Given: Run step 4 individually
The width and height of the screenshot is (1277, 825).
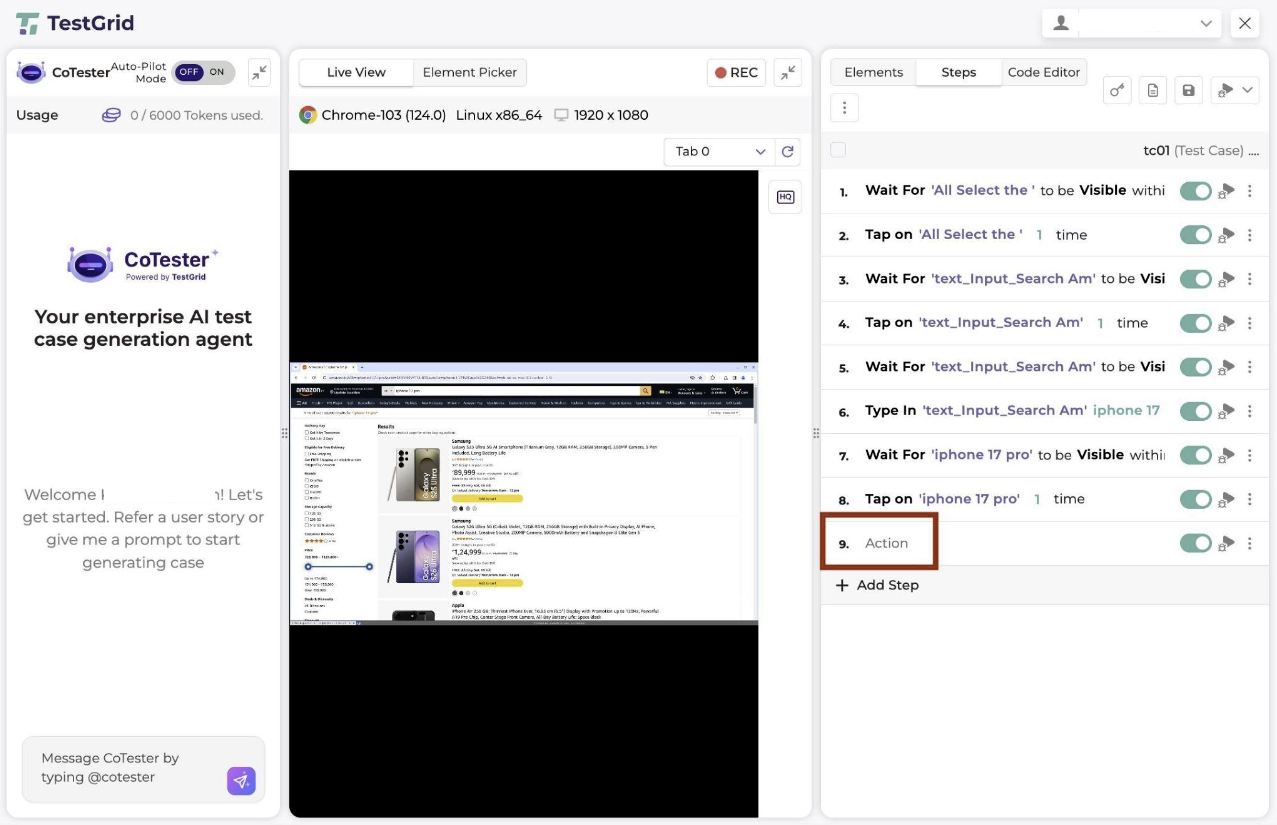Looking at the screenshot, I should click(1226, 323).
